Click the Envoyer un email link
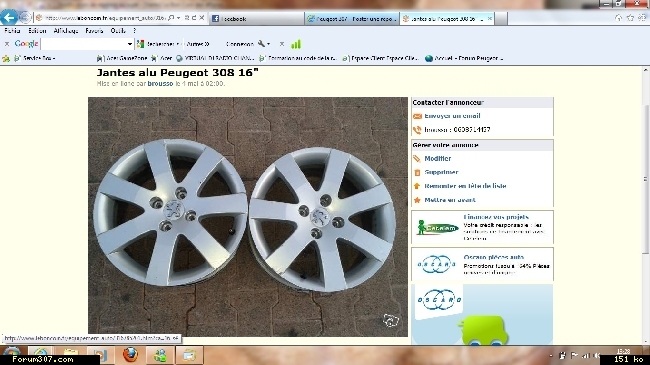The width and height of the screenshot is (650, 365). pos(452,116)
